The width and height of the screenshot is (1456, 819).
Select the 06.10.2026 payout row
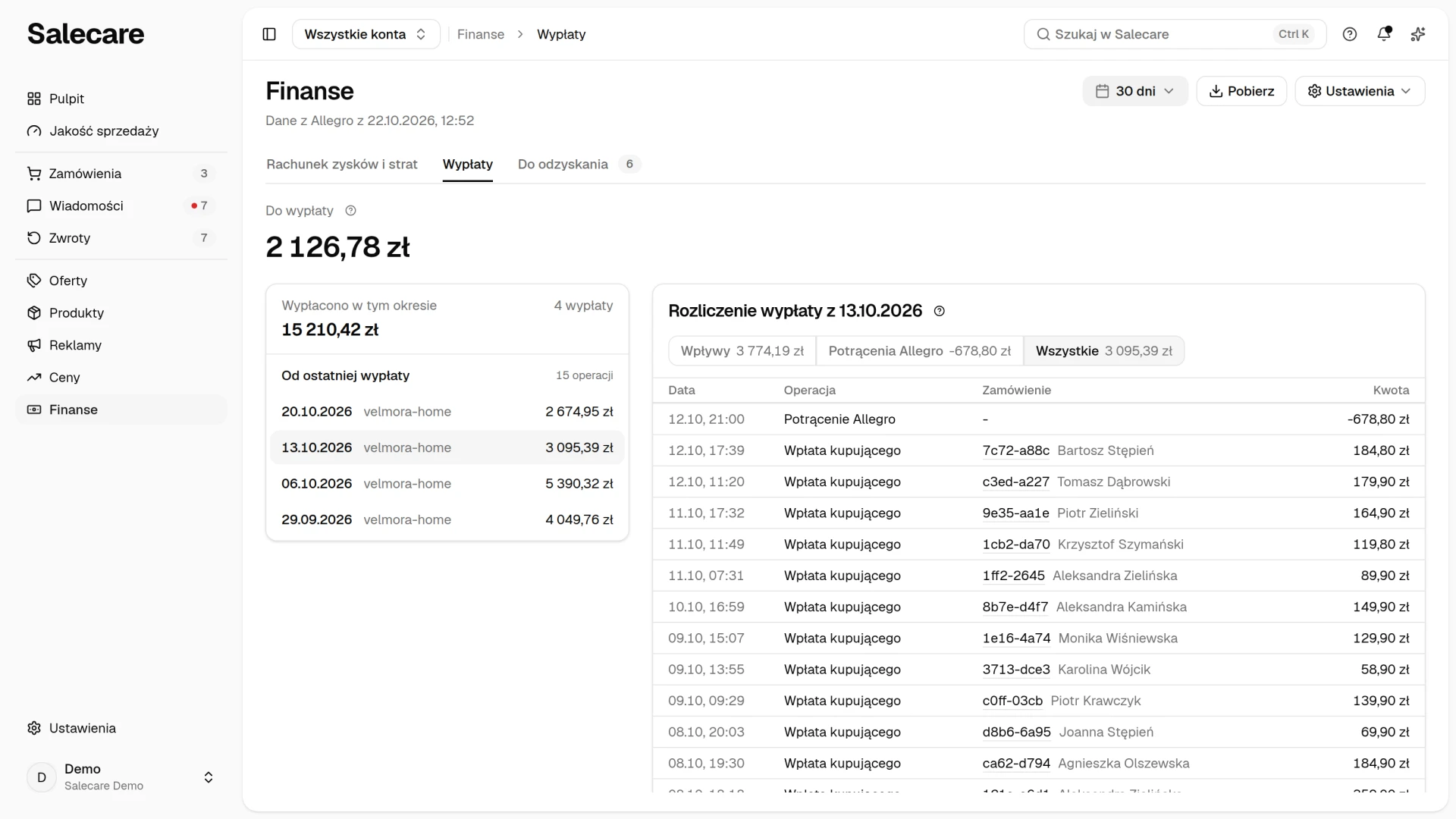[x=447, y=484]
